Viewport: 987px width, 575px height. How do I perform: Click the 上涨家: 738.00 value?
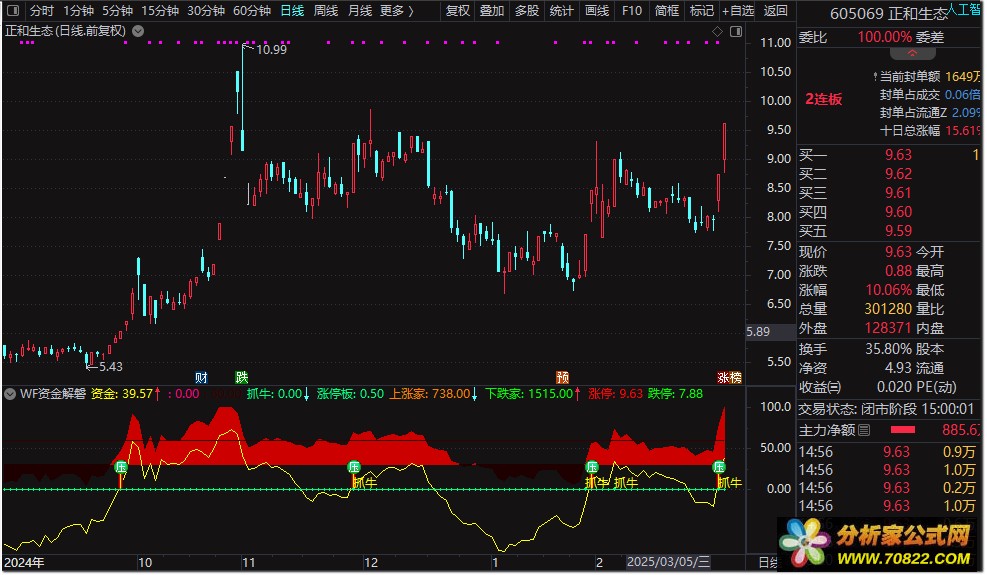pos(433,394)
